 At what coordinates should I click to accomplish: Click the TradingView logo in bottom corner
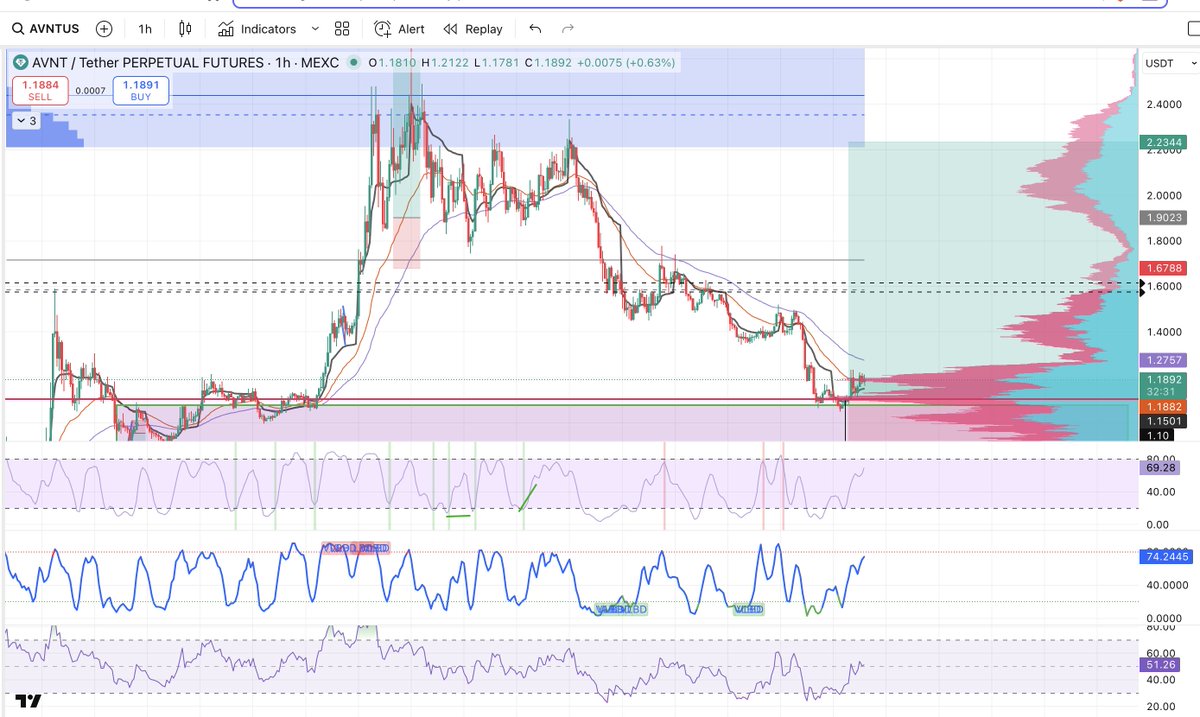coord(28,701)
